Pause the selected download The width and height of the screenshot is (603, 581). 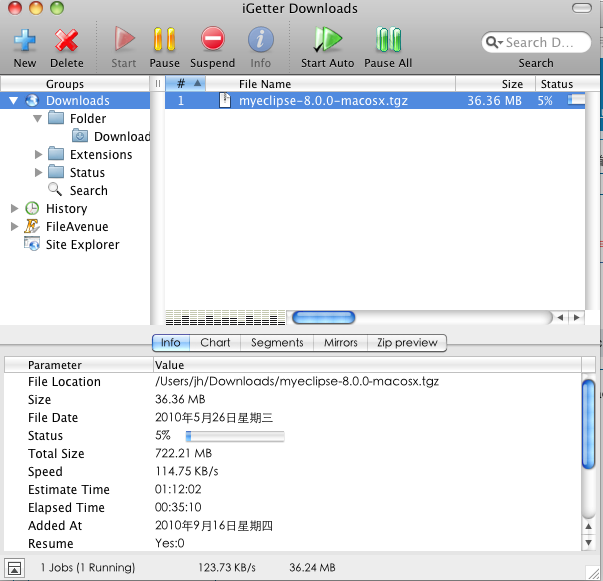164,39
